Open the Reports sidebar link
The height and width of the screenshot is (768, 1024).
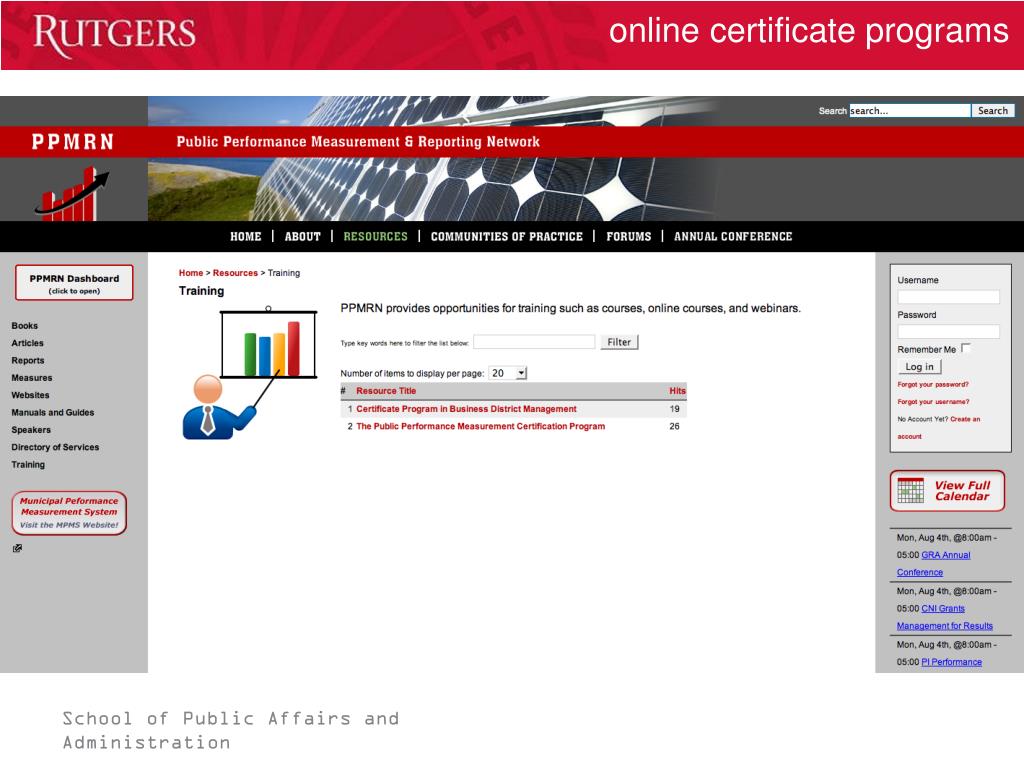28,360
